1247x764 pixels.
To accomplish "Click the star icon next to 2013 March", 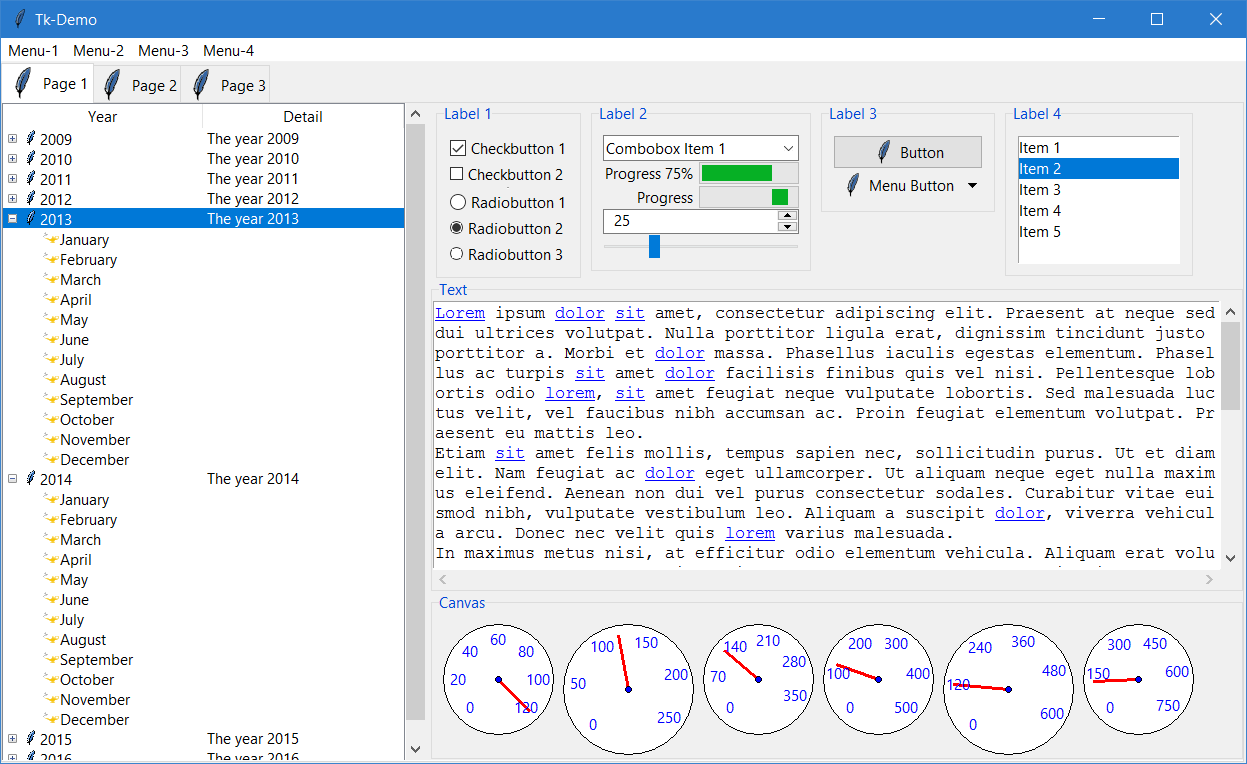I will (50, 280).
